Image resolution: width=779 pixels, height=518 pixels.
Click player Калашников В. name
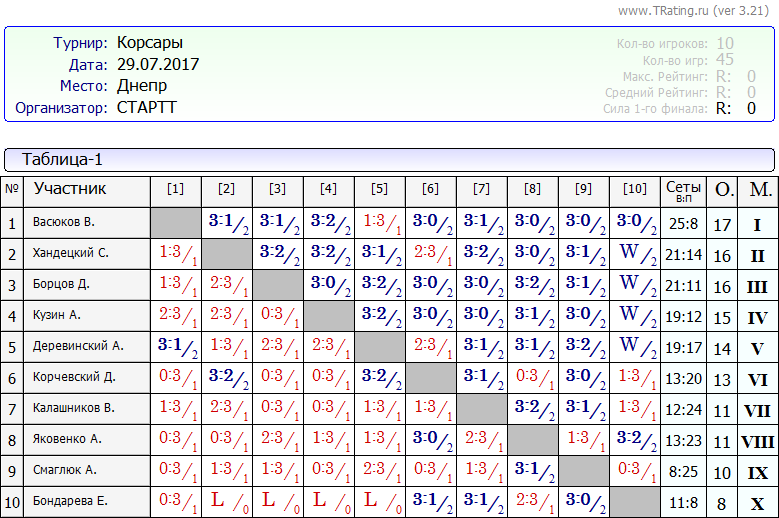pyautogui.click(x=73, y=409)
